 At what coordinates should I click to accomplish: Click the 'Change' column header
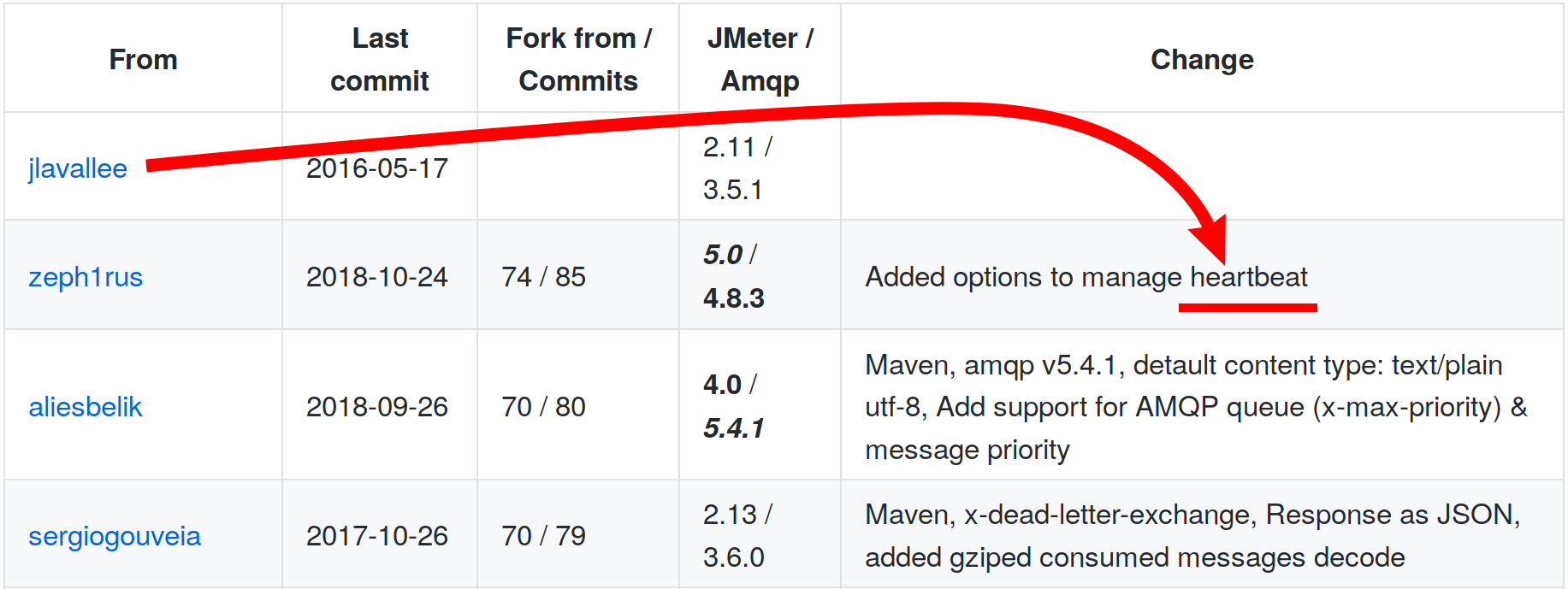coord(1202,60)
